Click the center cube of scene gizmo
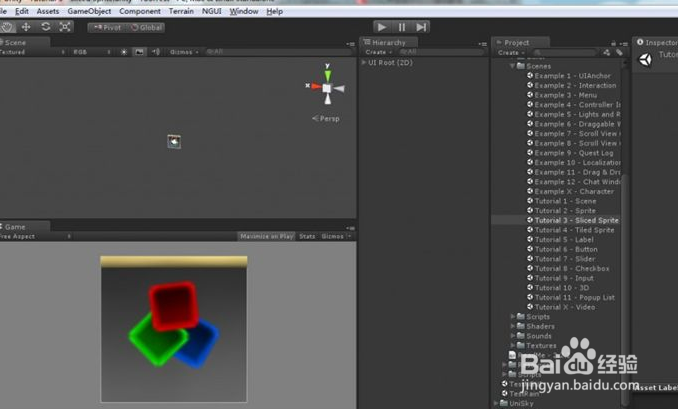Image resolution: width=678 pixels, height=409 pixels. click(327, 88)
